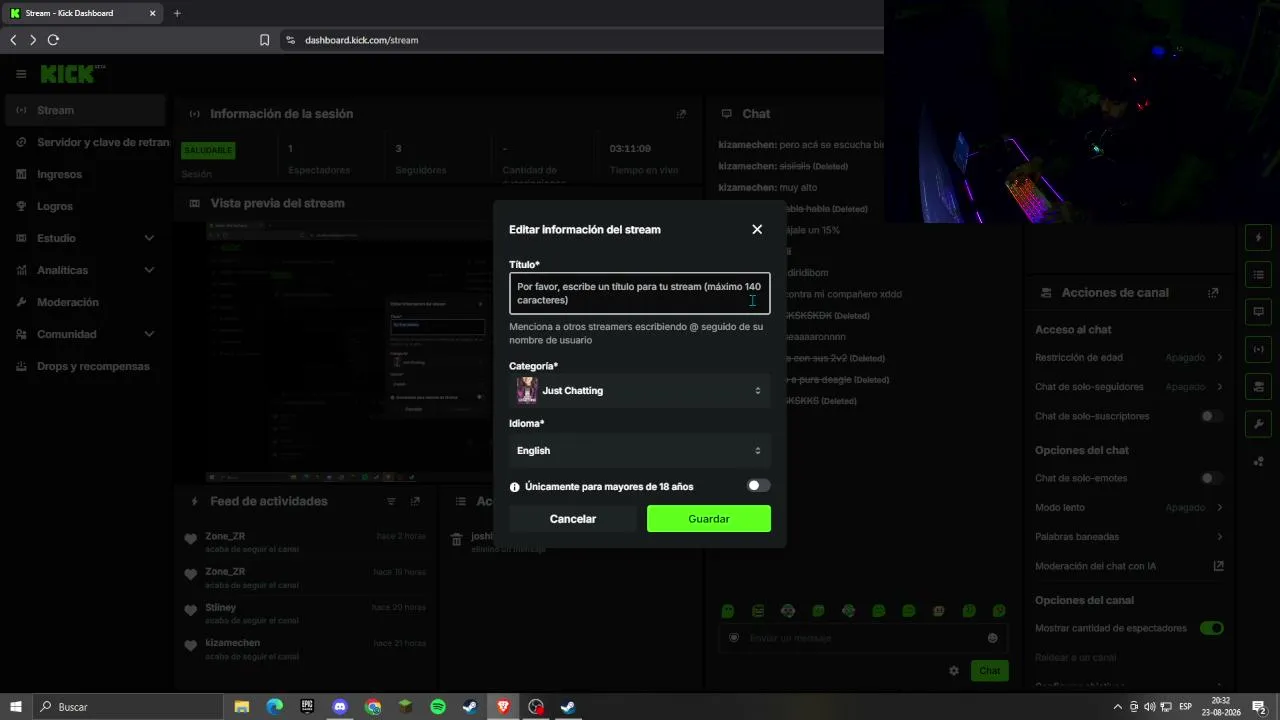Image resolution: width=1280 pixels, height=720 pixels.
Task: Click the kizamechen follower entry
Action: pyautogui.click(x=306, y=649)
